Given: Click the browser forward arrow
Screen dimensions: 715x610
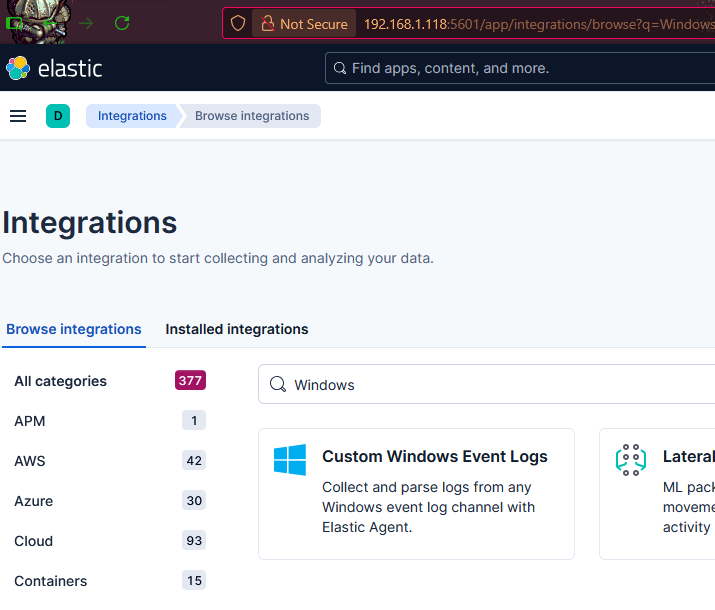Looking at the screenshot, I should (x=86, y=23).
